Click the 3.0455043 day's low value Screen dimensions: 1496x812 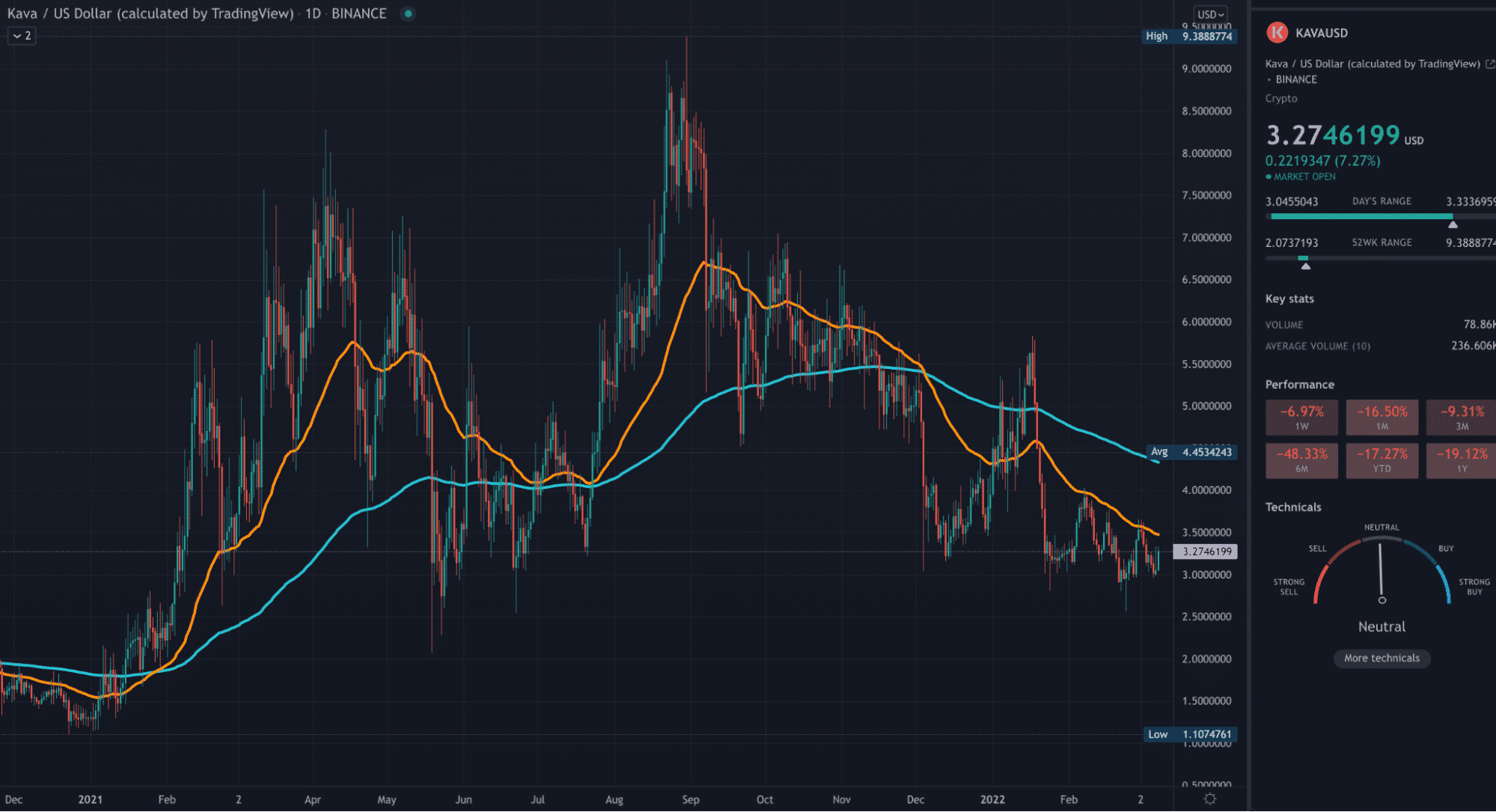(1292, 202)
